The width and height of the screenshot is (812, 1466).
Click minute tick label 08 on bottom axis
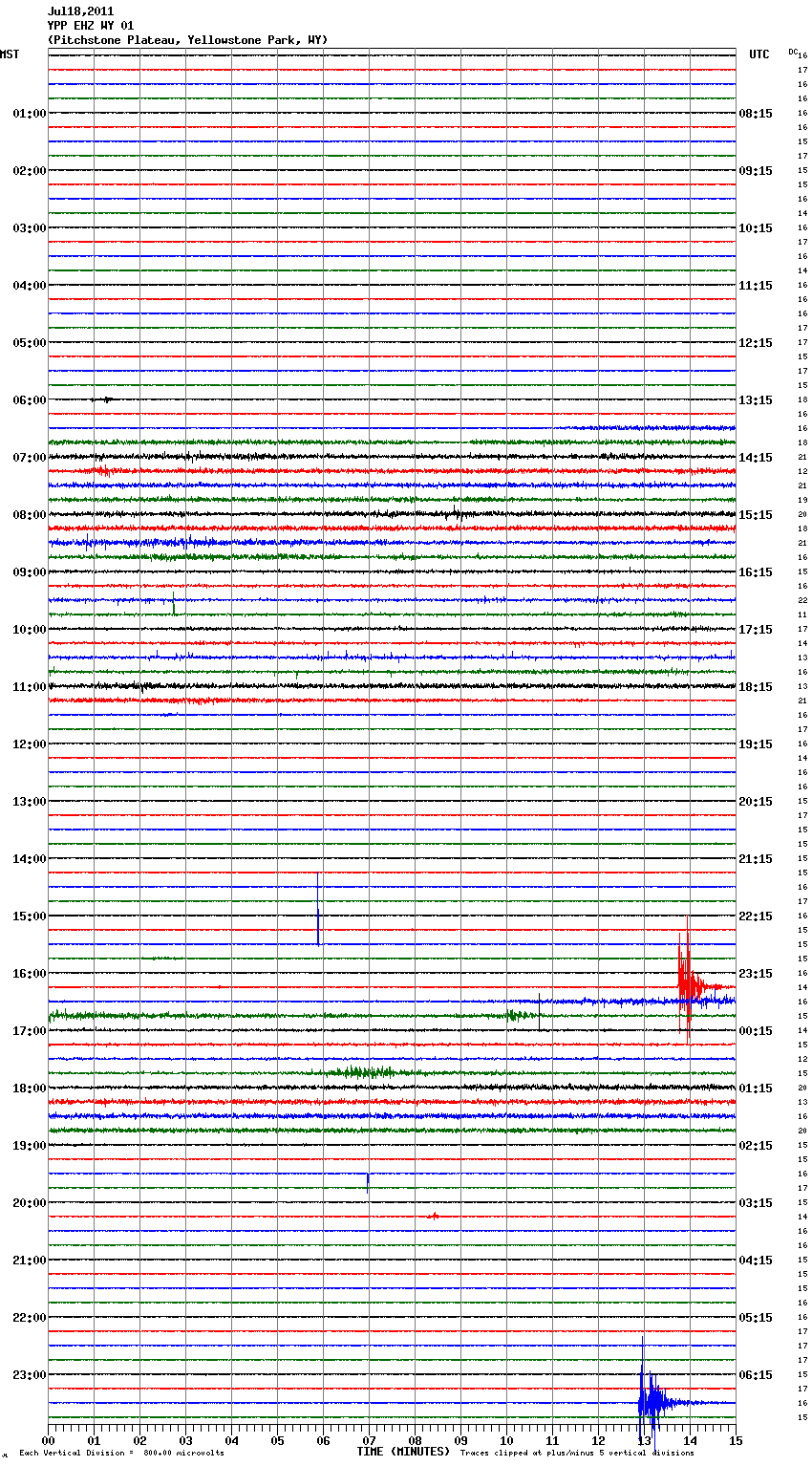click(415, 1439)
